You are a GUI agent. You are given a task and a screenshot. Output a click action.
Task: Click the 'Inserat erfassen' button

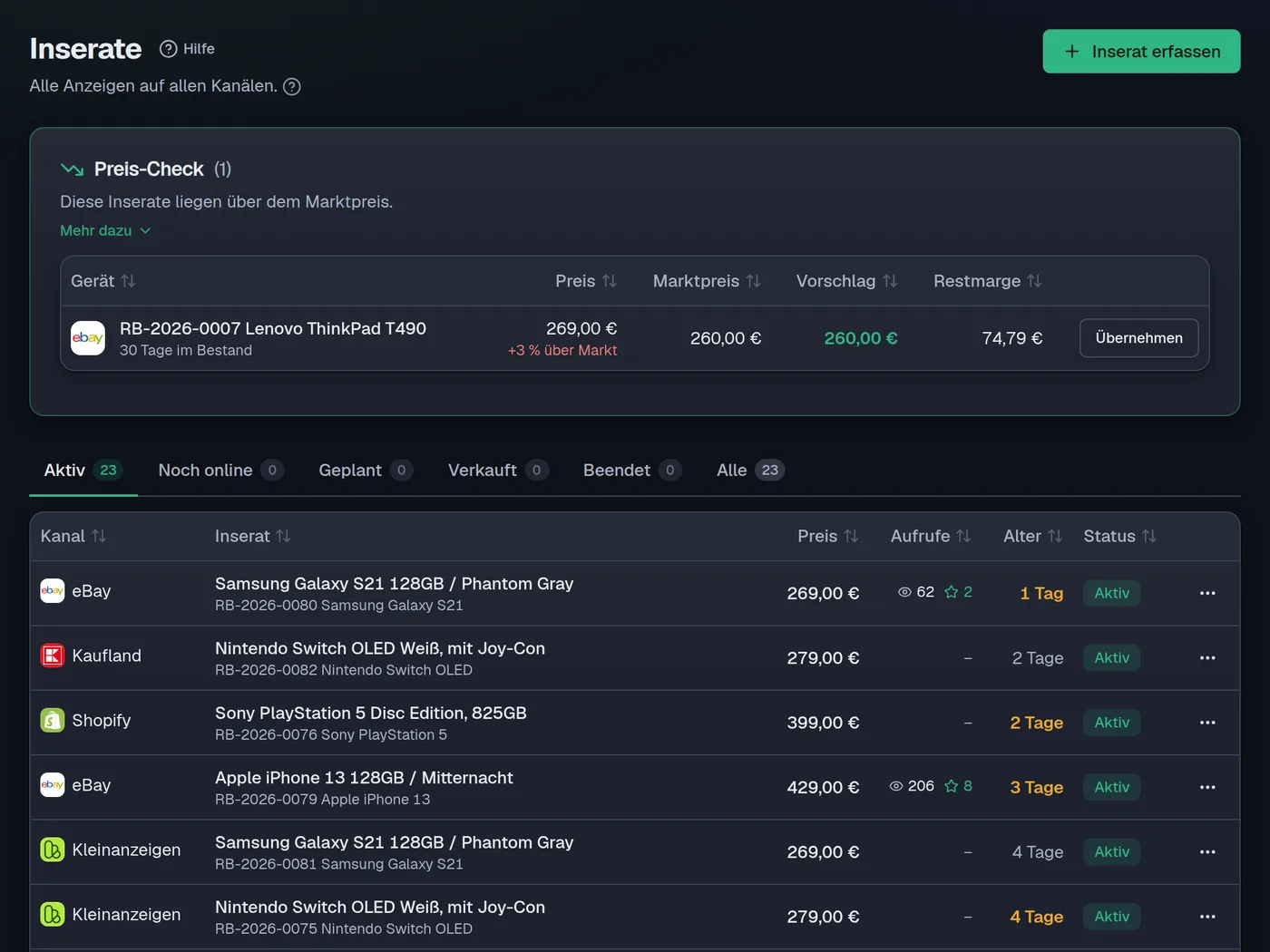coord(1141,52)
